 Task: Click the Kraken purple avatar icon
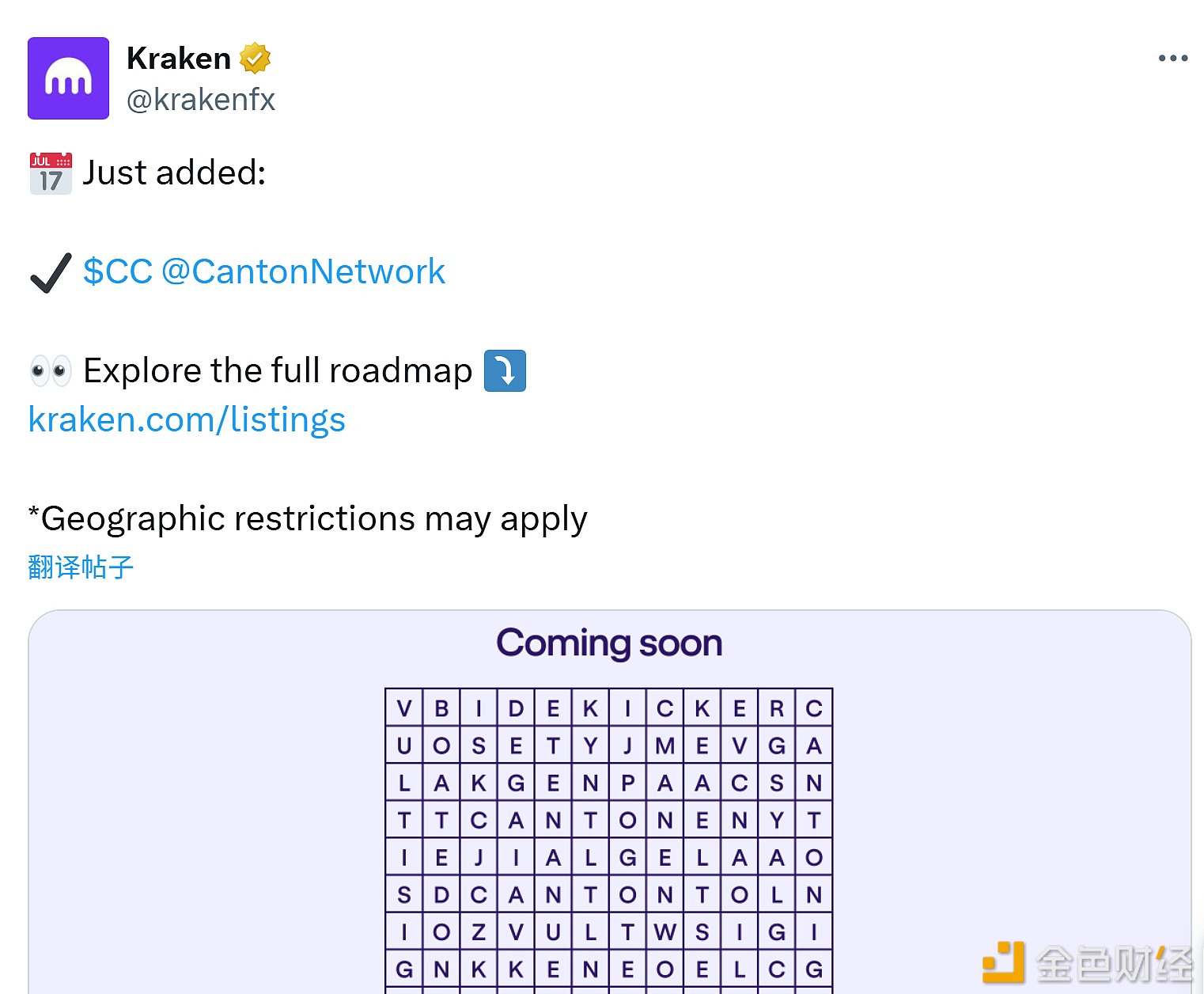68,78
